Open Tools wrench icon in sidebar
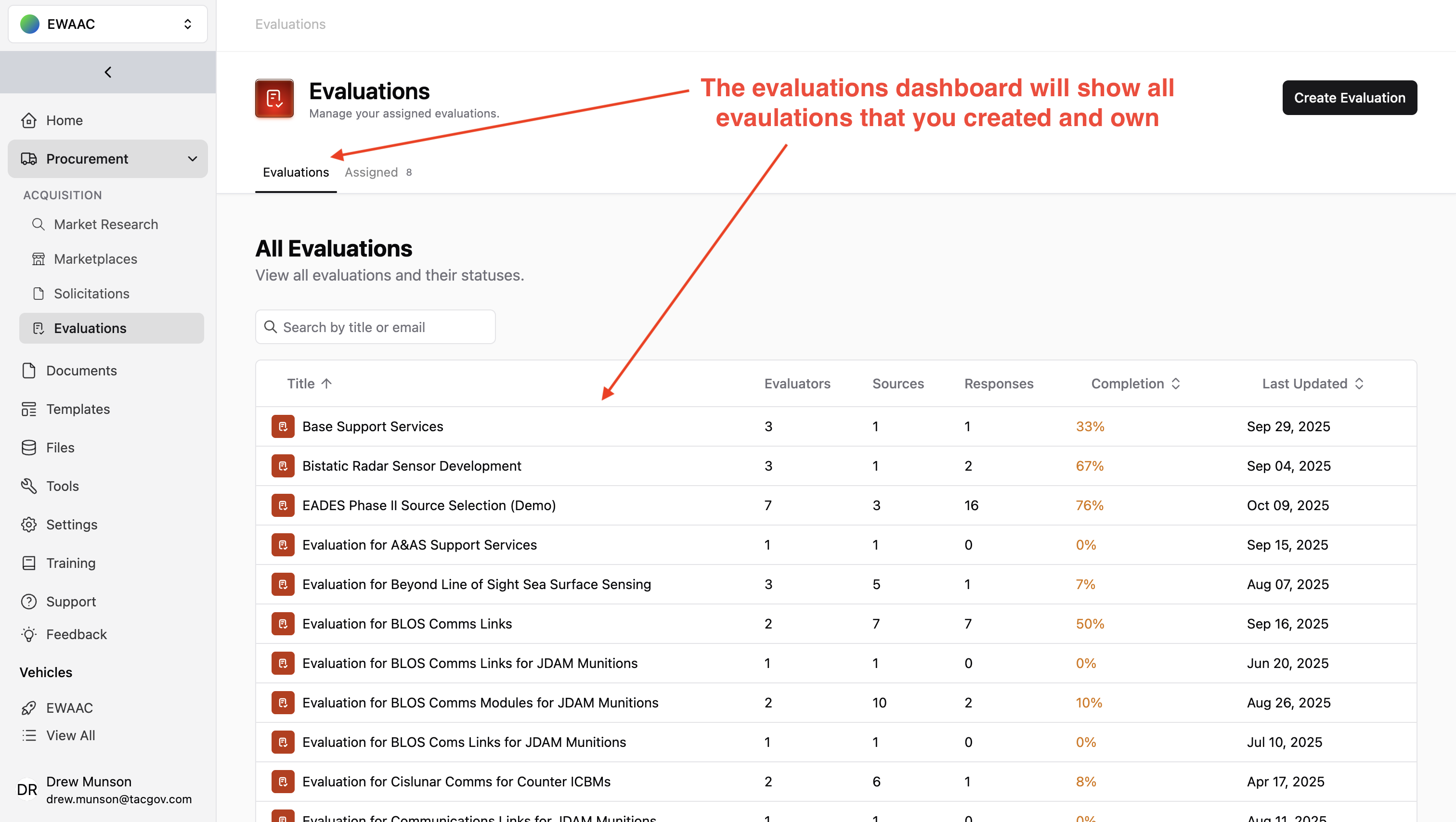The width and height of the screenshot is (1456, 822). pyautogui.click(x=29, y=486)
